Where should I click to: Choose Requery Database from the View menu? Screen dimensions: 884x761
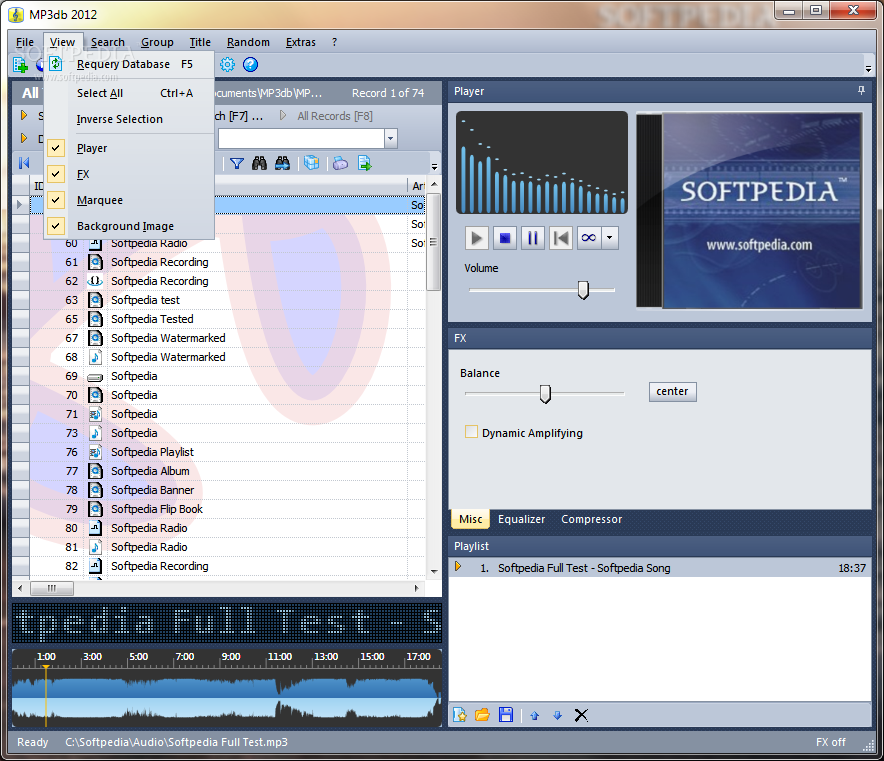(130, 64)
